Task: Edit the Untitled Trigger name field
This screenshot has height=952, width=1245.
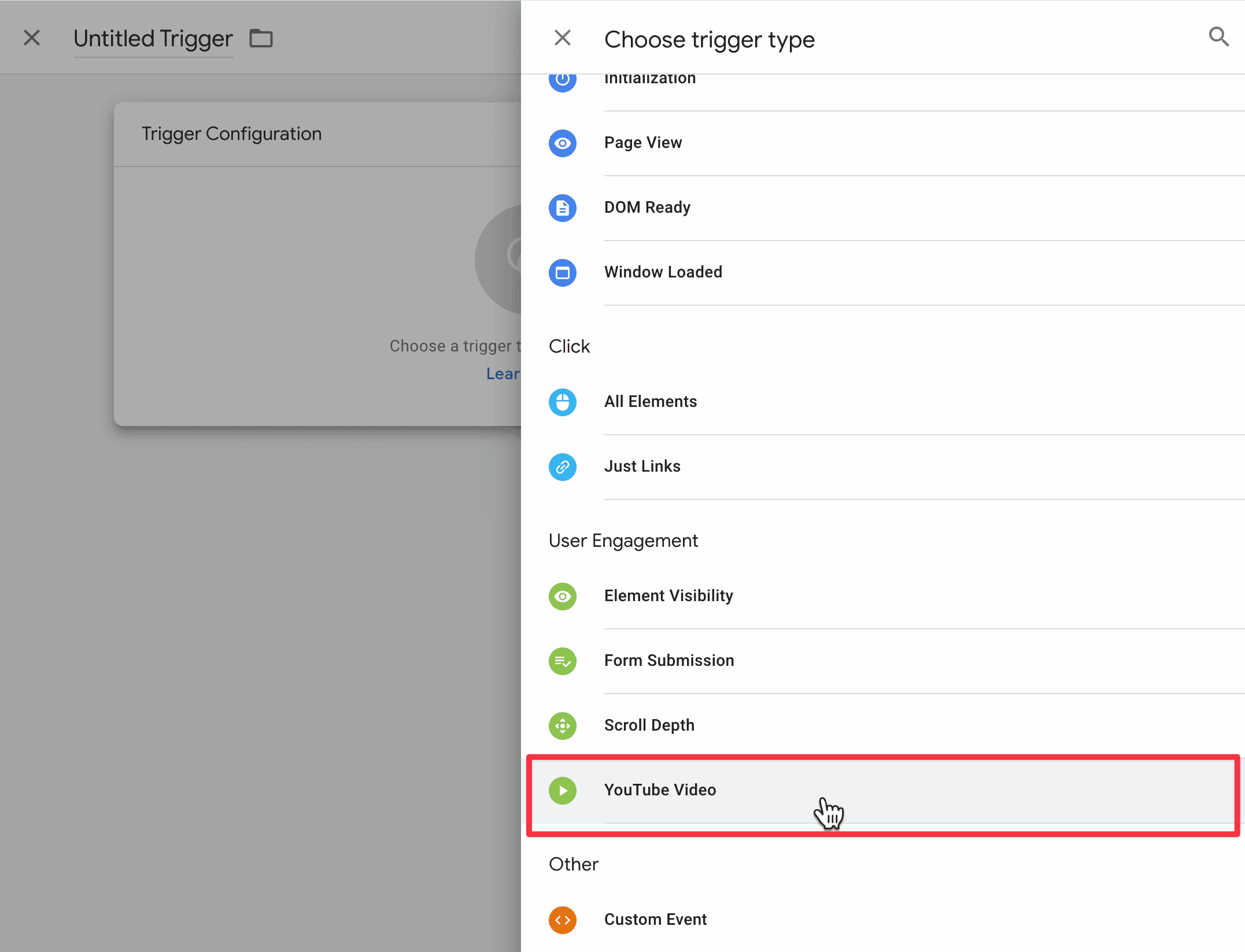Action: coord(153,39)
